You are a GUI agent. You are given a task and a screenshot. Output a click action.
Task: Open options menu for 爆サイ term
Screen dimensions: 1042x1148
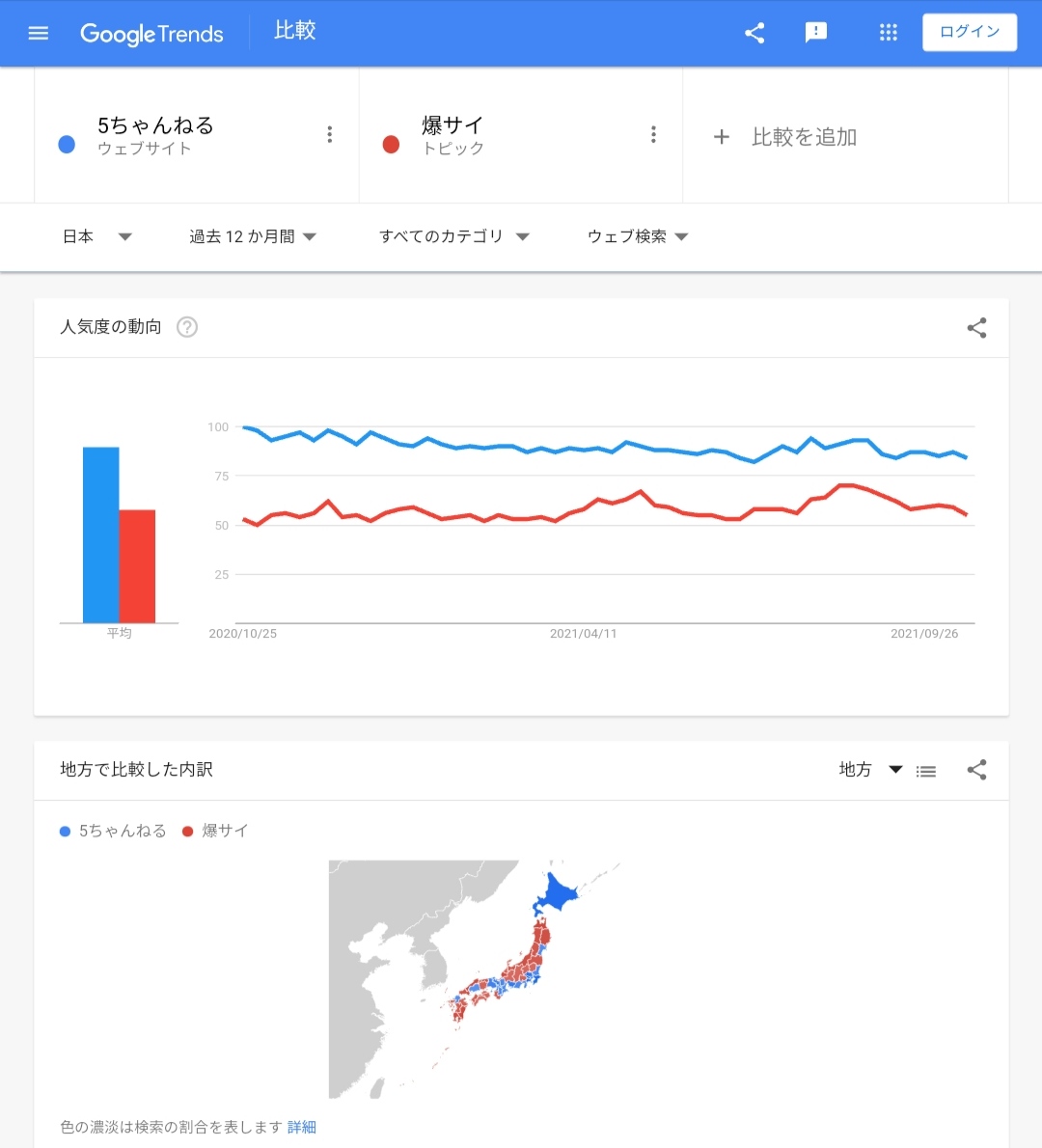point(653,135)
